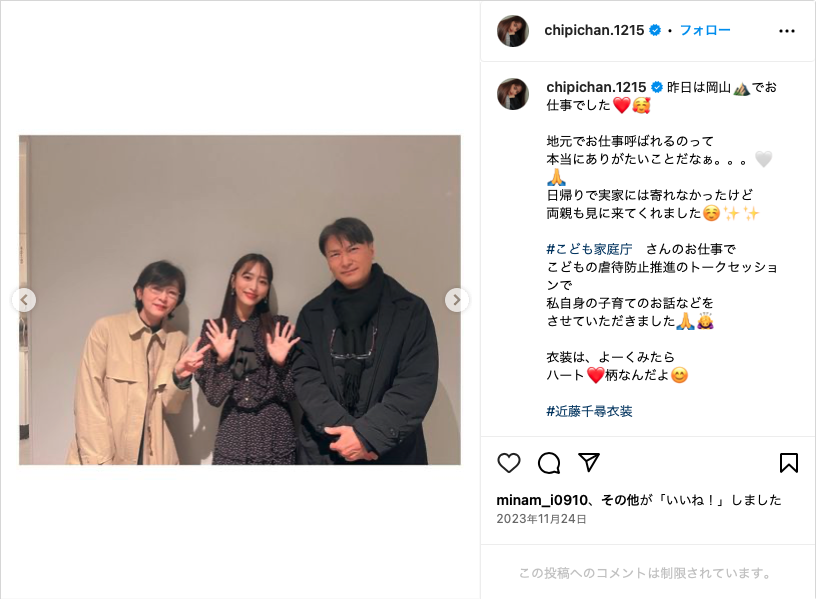Screen dimensions: 816x599
Task: Save the post with the bookmark icon
Action: click(x=788, y=463)
